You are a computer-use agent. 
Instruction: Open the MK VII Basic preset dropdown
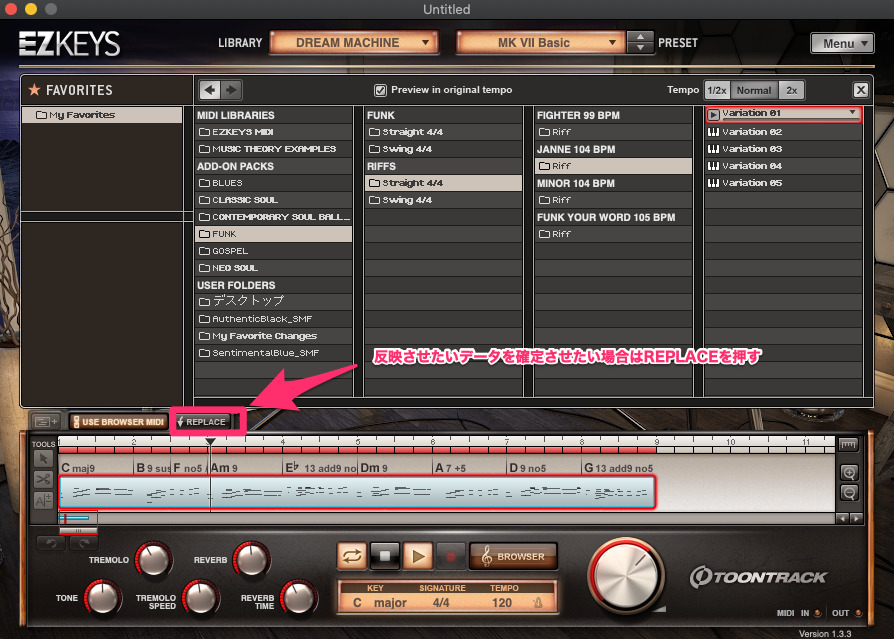[540, 43]
